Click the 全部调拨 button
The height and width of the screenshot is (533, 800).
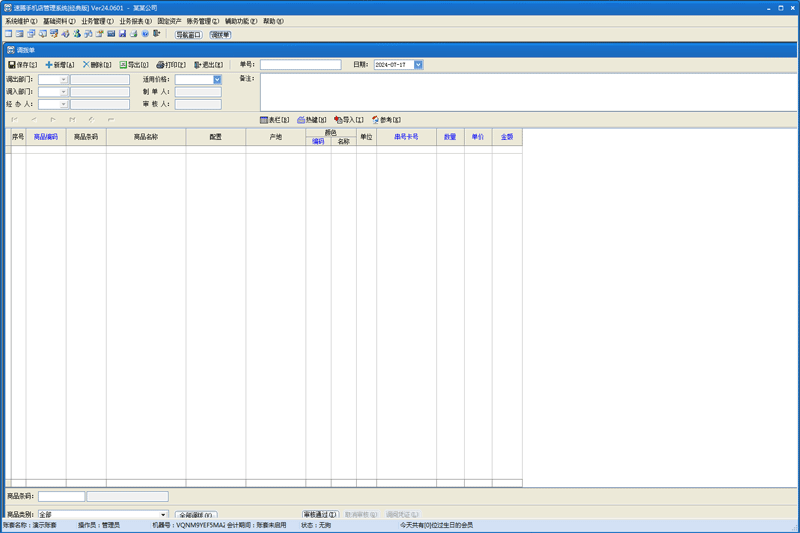click(x=196, y=515)
